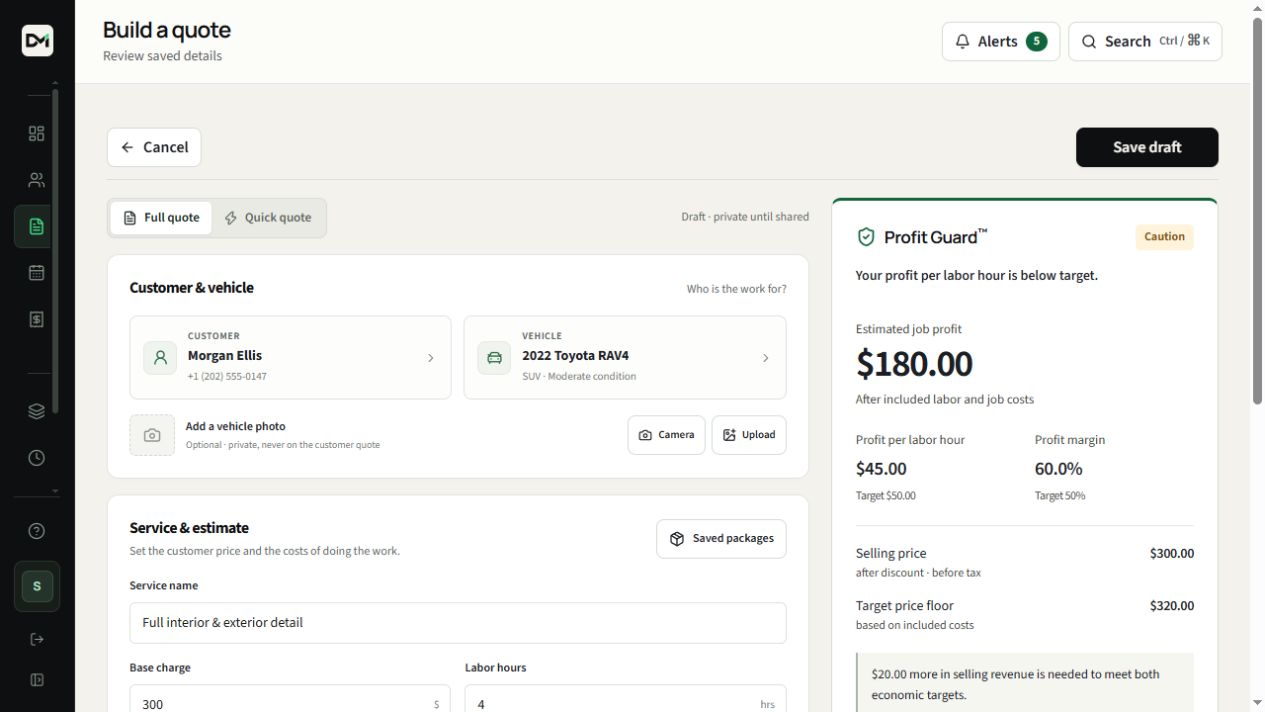Click the 'Build a quote' page title
Viewport: 1265px width, 712px height.
167,30
